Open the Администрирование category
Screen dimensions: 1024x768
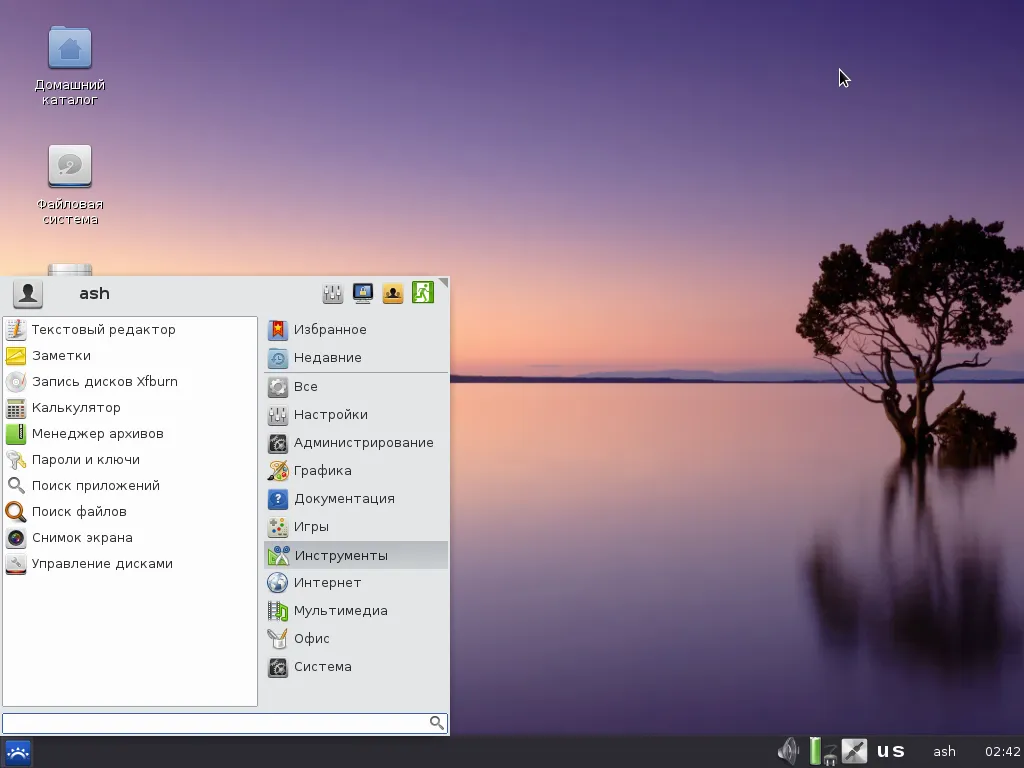coord(356,443)
